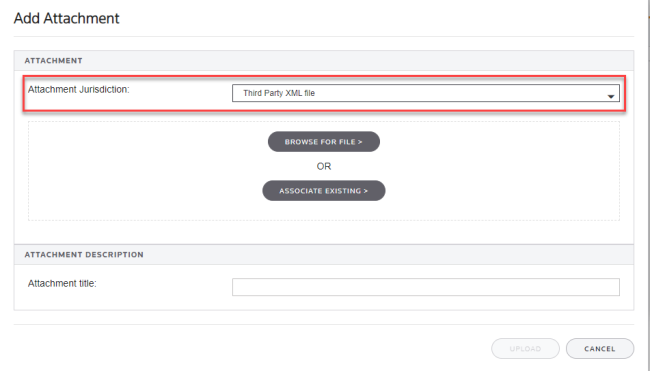Cancel the Add Attachment dialog

coord(600,349)
